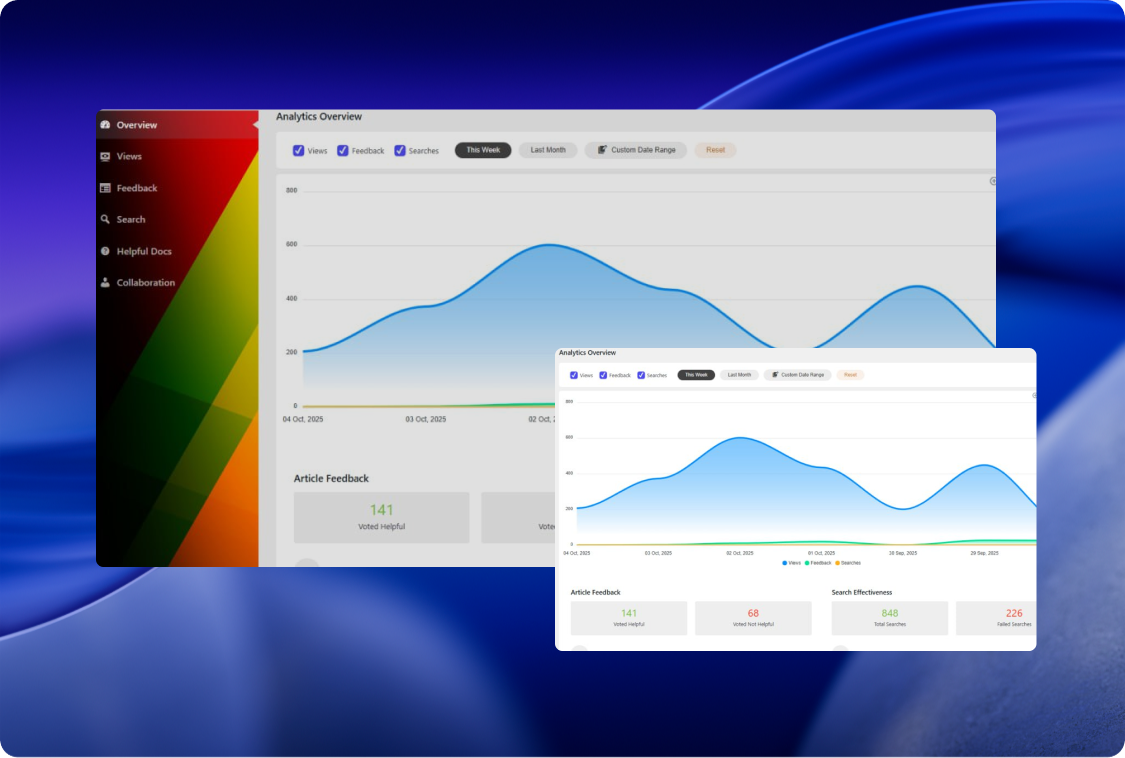Toggle the Views checkbox in the small panel
This screenshot has height=758, width=1125.
[x=574, y=375]
